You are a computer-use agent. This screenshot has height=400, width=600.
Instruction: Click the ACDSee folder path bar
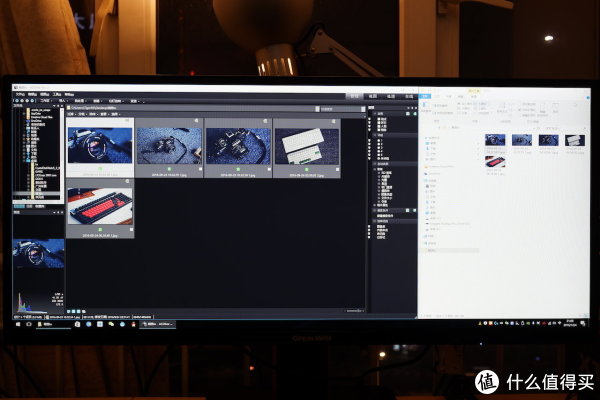tap(191, 109)
